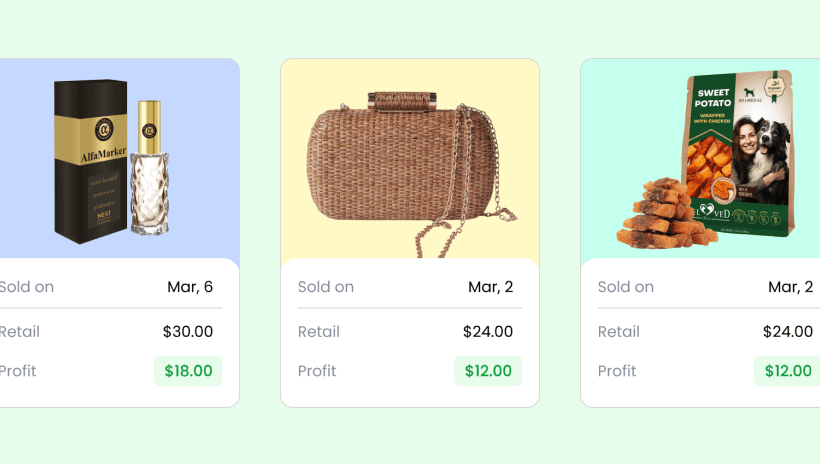Select the Mar, 2 date on clutch card

[491, 287]
